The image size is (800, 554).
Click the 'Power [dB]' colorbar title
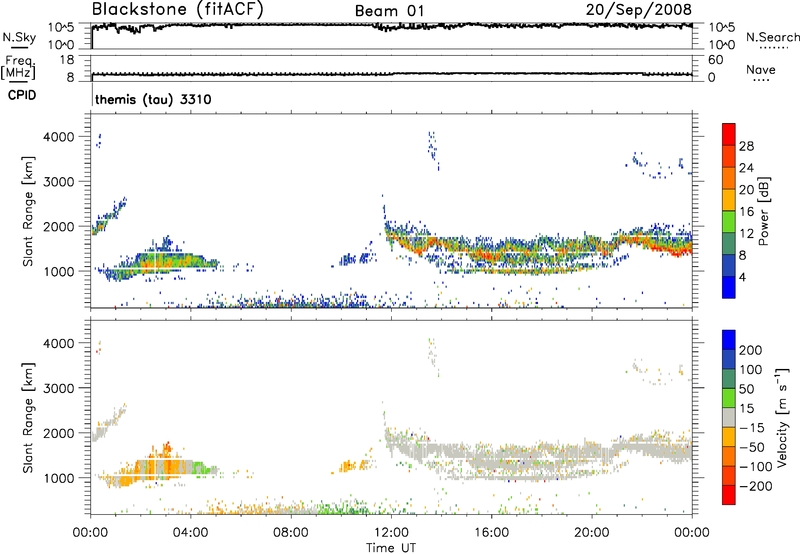coord(763,211)
